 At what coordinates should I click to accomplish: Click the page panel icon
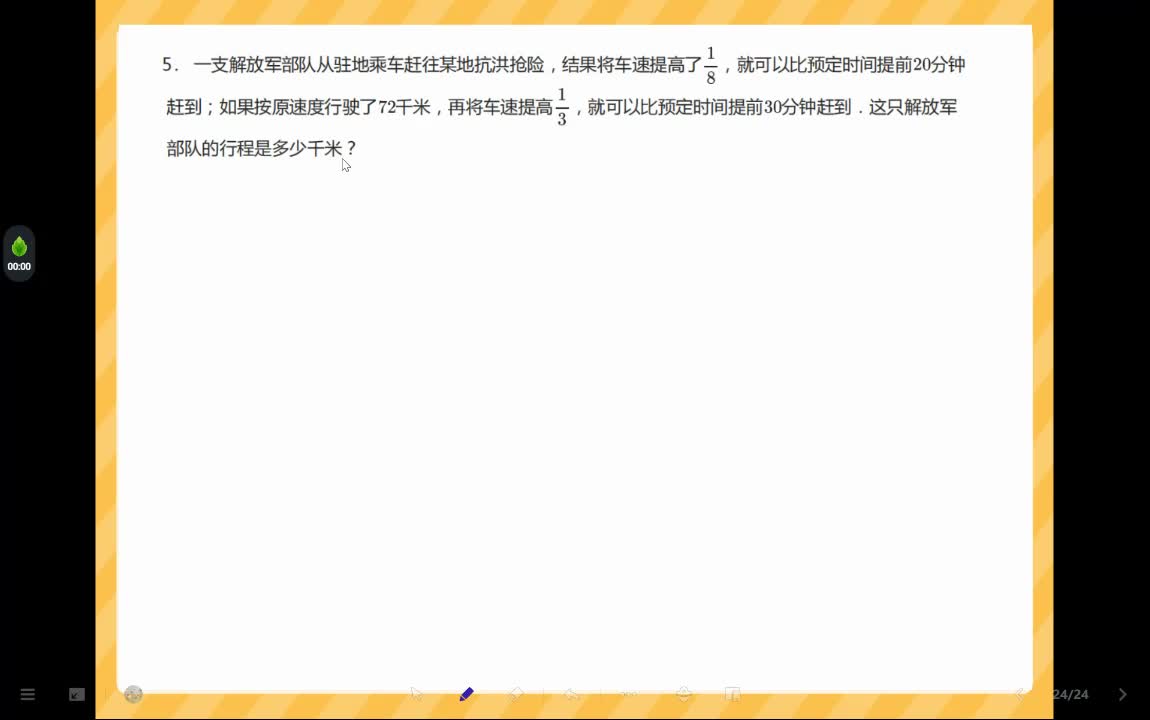click(733, 694)
